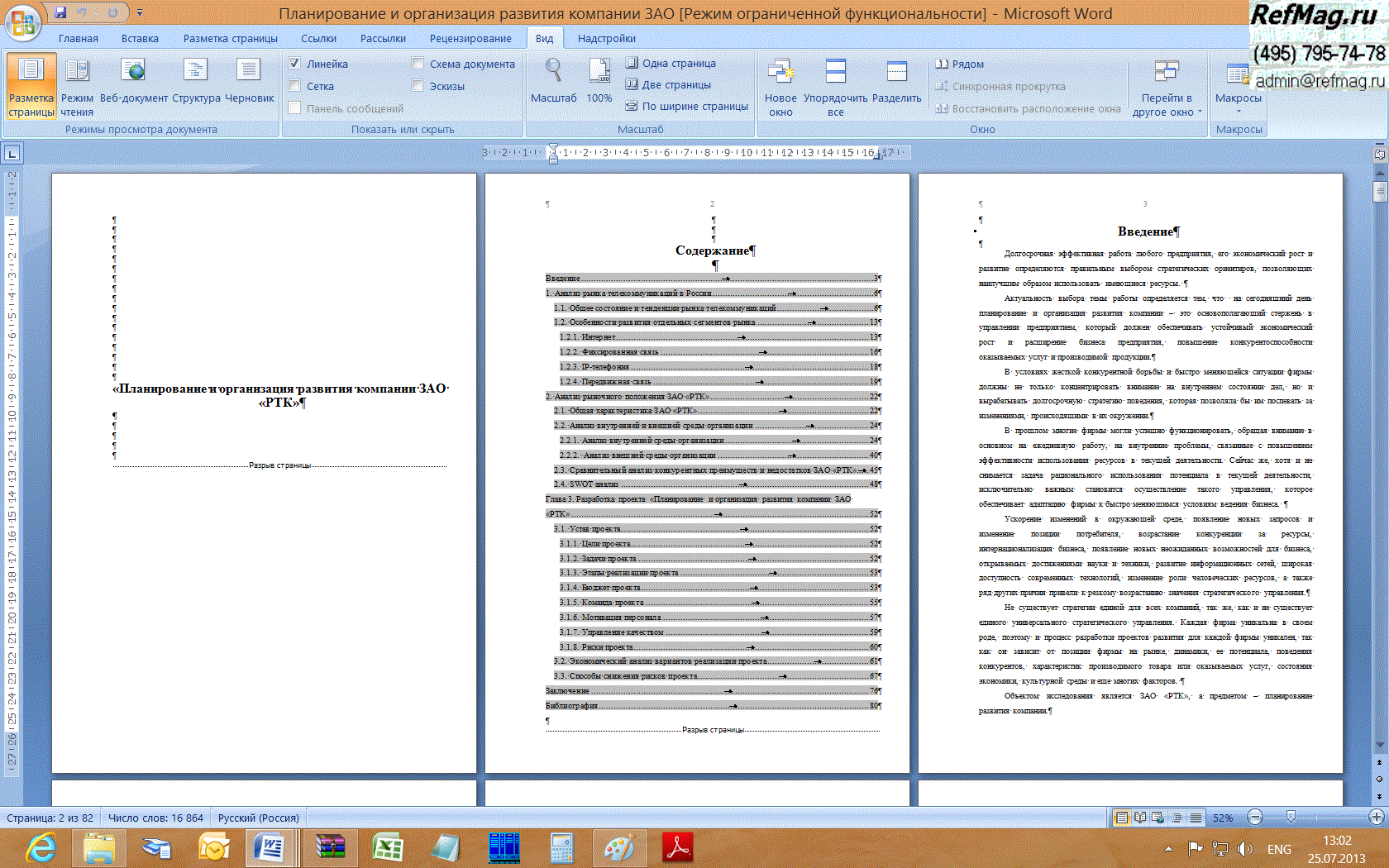Select Веб-документ view mode

pyautogui.click(x=133, y=81)
